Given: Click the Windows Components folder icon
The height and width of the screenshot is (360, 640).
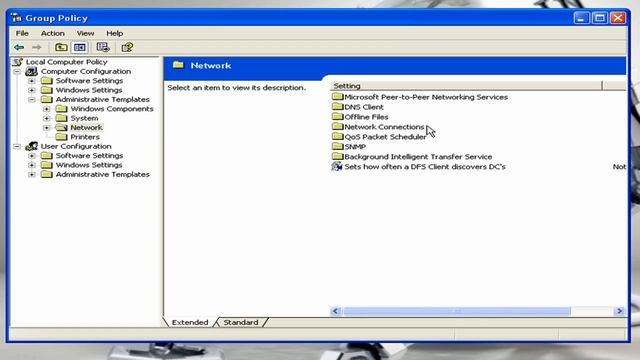Looking at the screenshot, I should (x=61, y=109).
